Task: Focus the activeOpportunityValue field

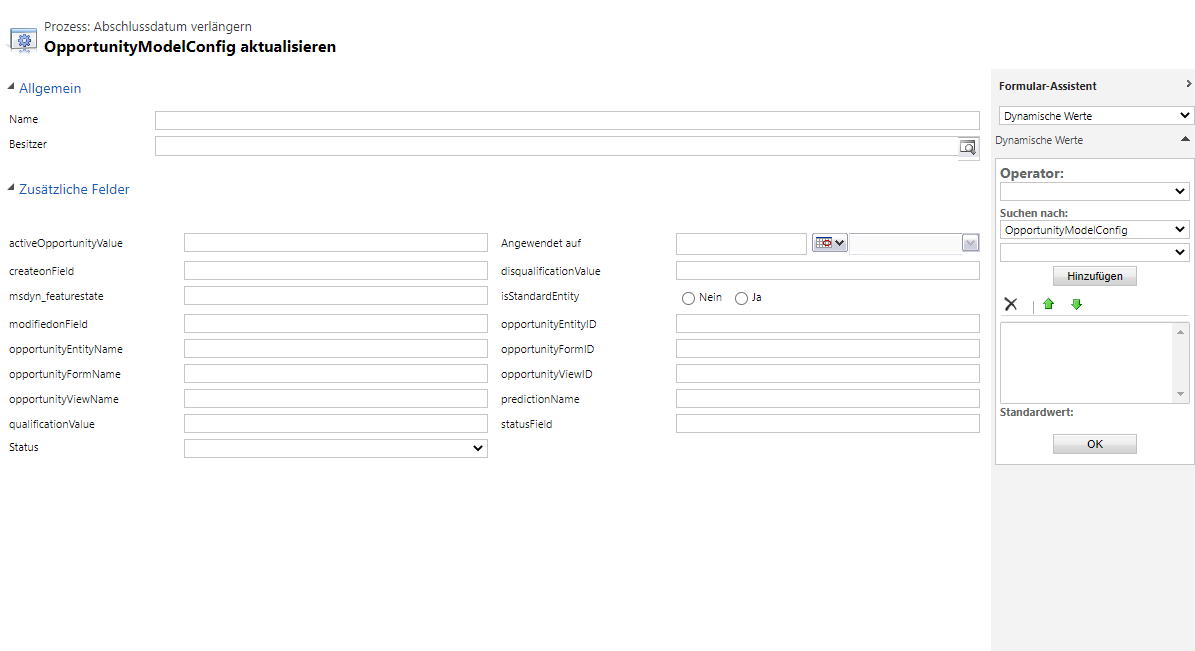Action: [x=335, y=242]
